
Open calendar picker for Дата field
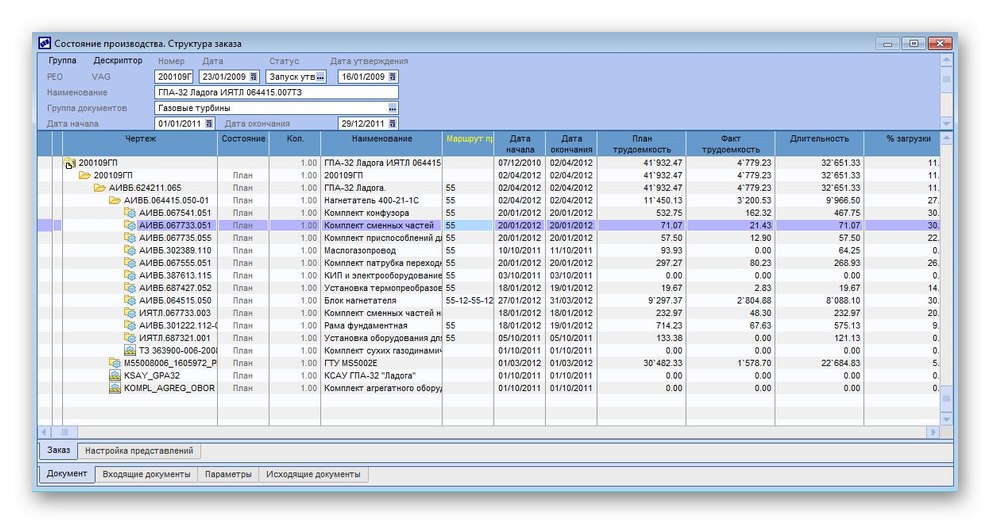[x=253, y=76]
